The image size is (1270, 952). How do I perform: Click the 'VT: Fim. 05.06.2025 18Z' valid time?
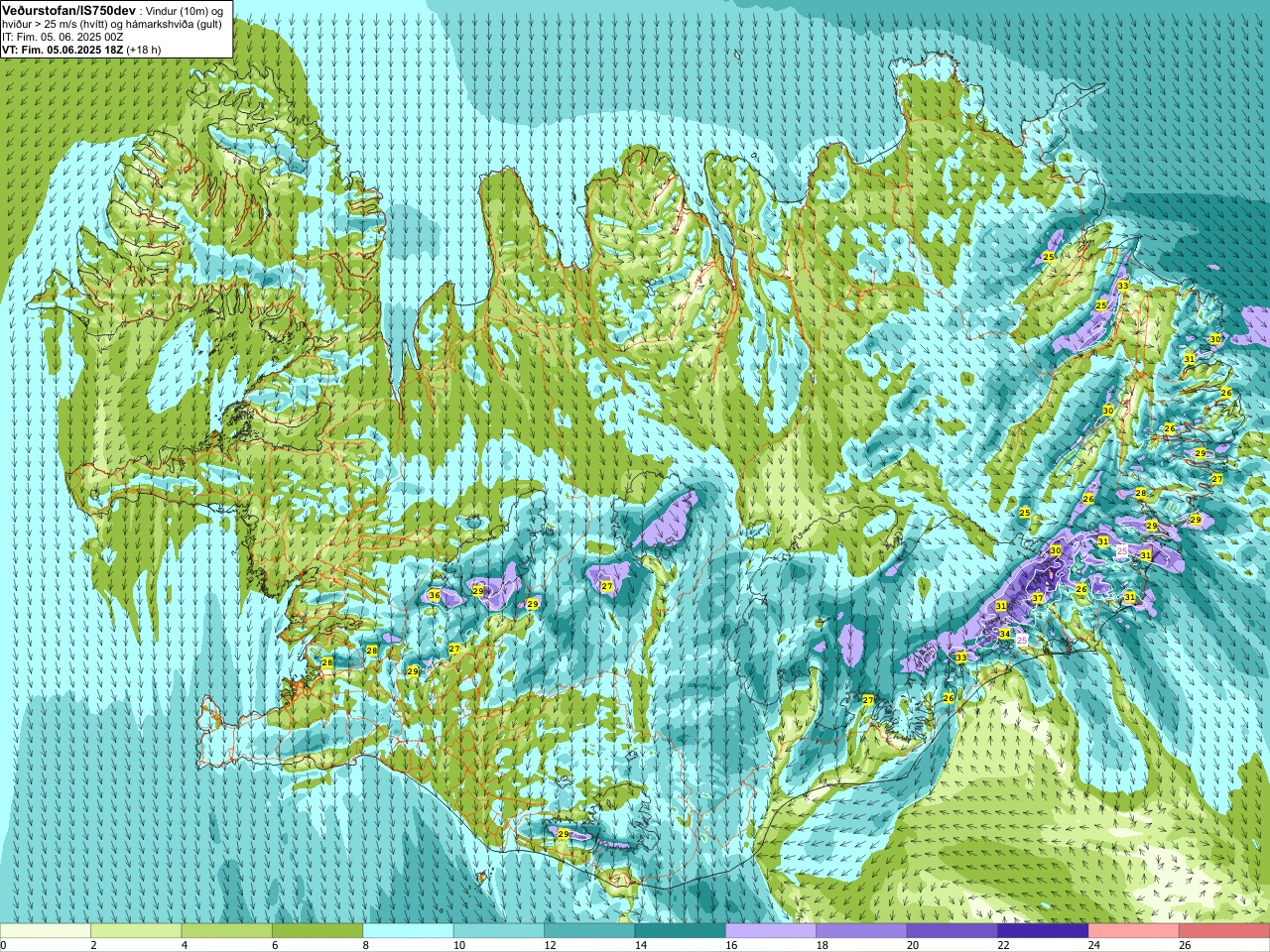63,50
